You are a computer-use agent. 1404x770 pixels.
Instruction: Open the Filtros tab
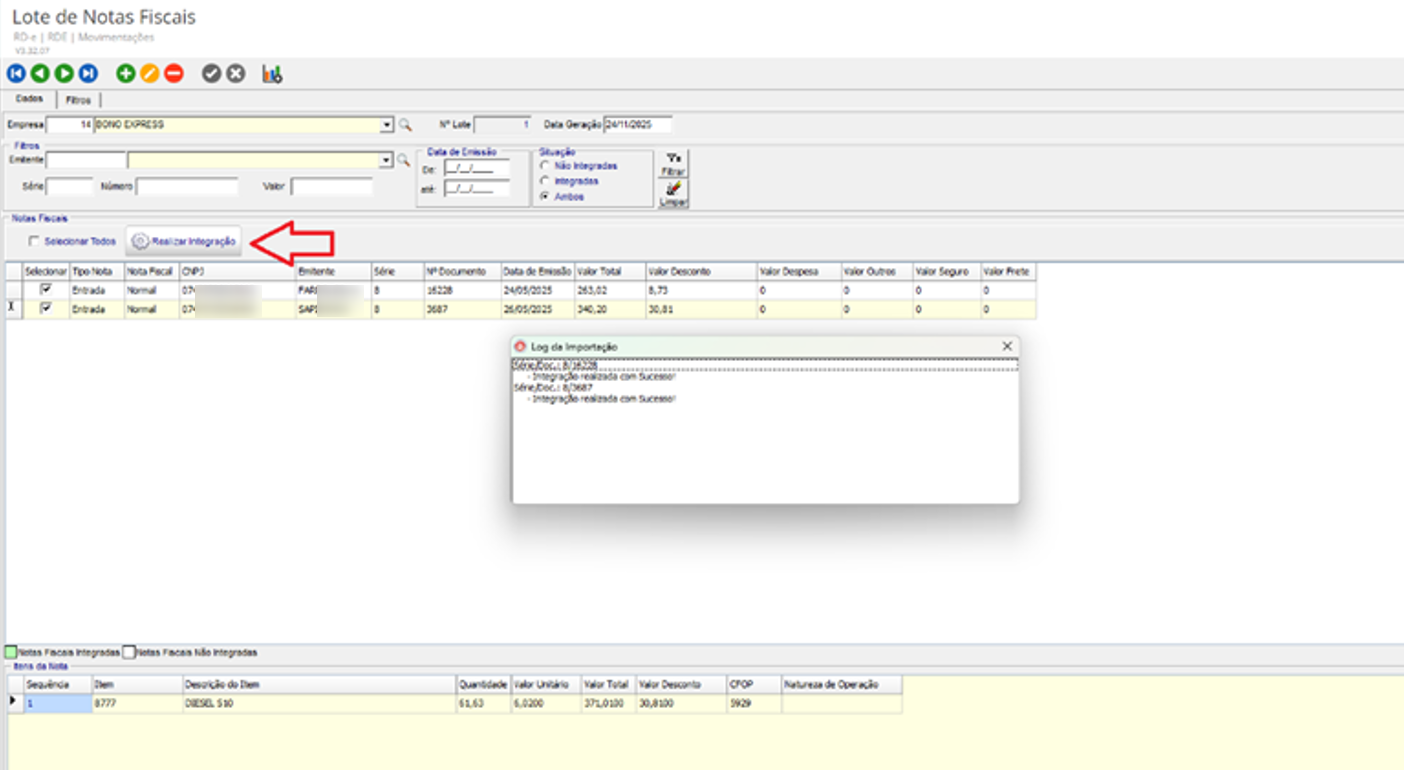(x=78, y=100)
